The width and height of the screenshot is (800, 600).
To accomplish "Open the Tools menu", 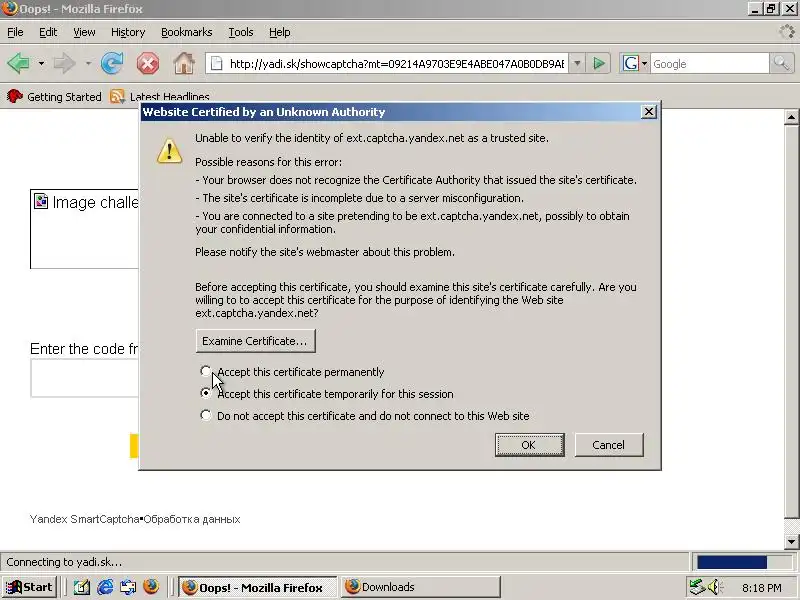I will [241, 32].
